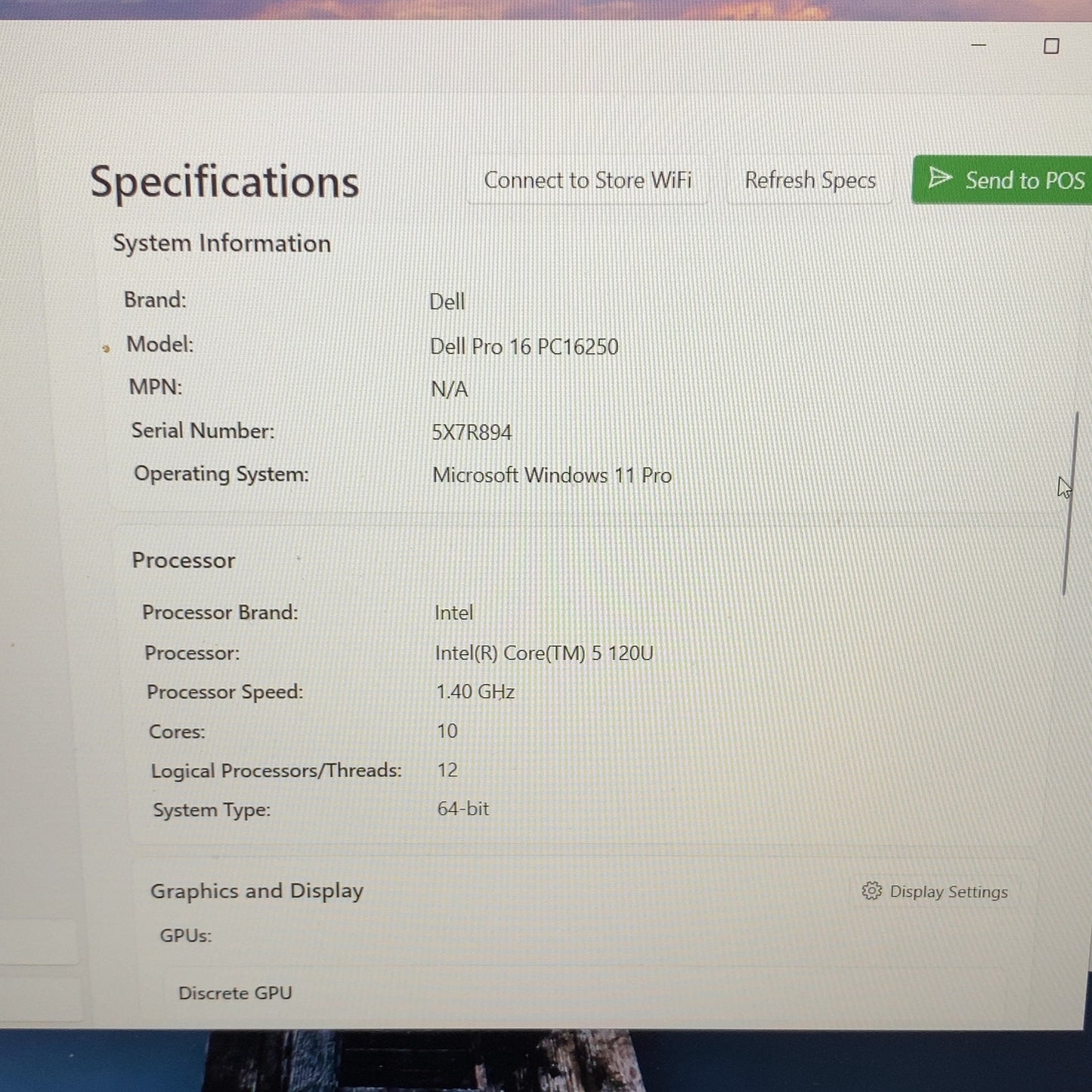The width and height of the screenshot is (1092, 1092).
Task: Click the Processor Speed: label
Action: [x=224, y=692]
